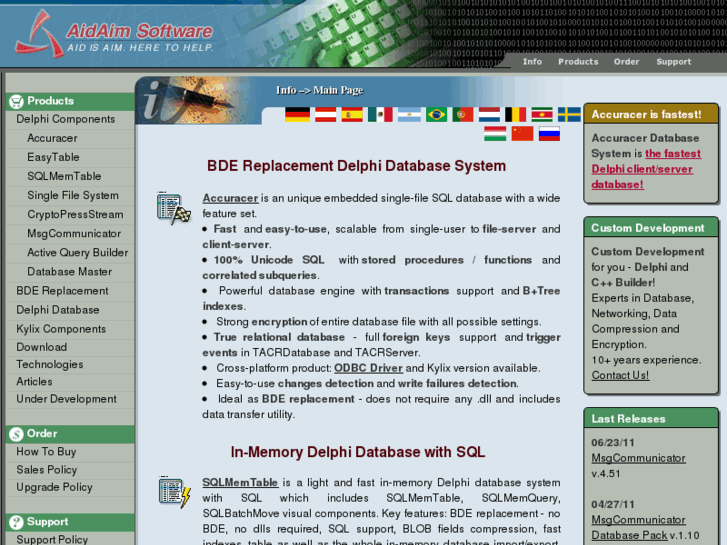This screenshot has width=727, height=545.
Task: Select the Portuguese flag language
Action: (463, 114)
